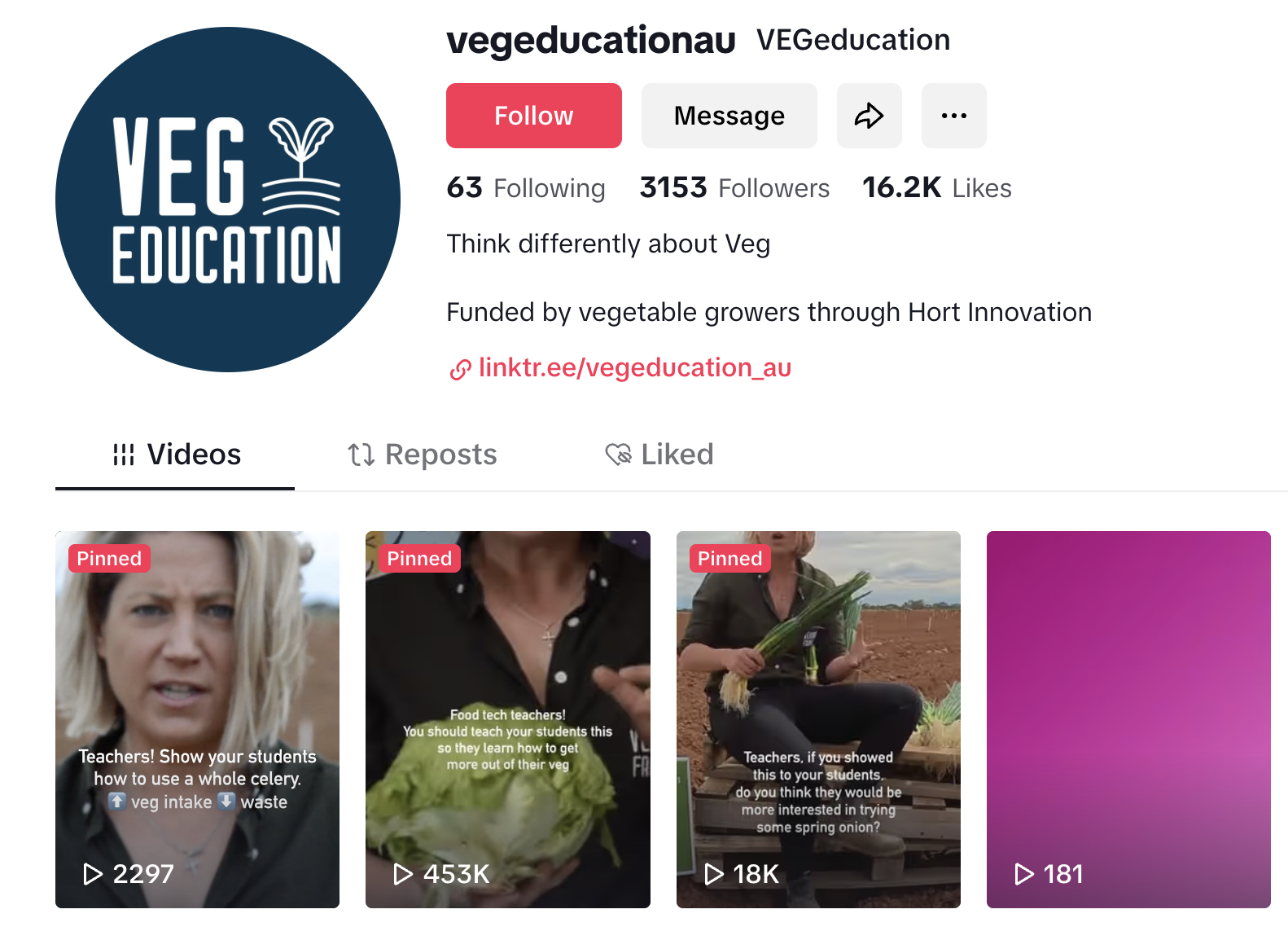Image resolution: width=1288 pixels, height=940 pixels.
Task: Click the play icon on 453K-view video
Action: click(x=403, y=874)
